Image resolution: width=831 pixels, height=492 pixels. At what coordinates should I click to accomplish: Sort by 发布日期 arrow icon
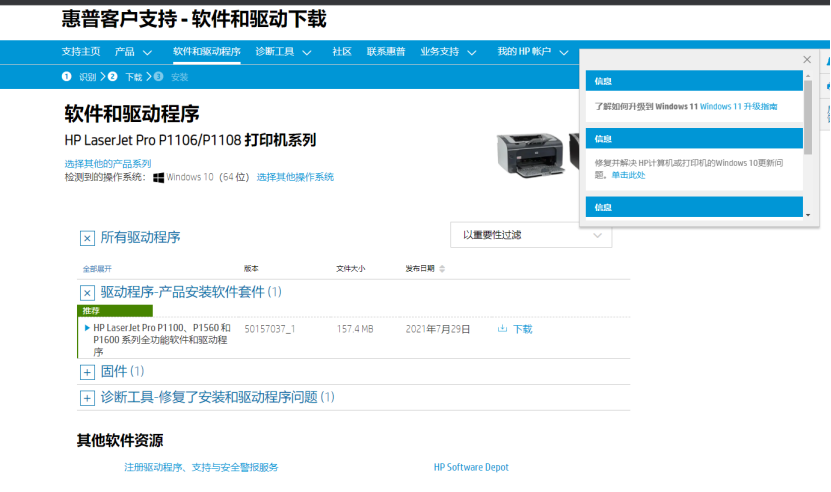click(442, 269)
